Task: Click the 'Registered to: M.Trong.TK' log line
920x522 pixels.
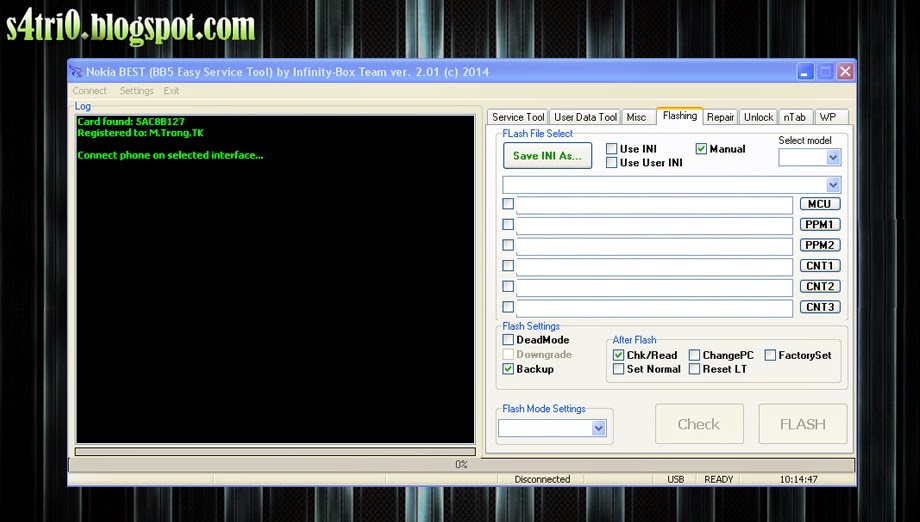Action: pos(140,133)
